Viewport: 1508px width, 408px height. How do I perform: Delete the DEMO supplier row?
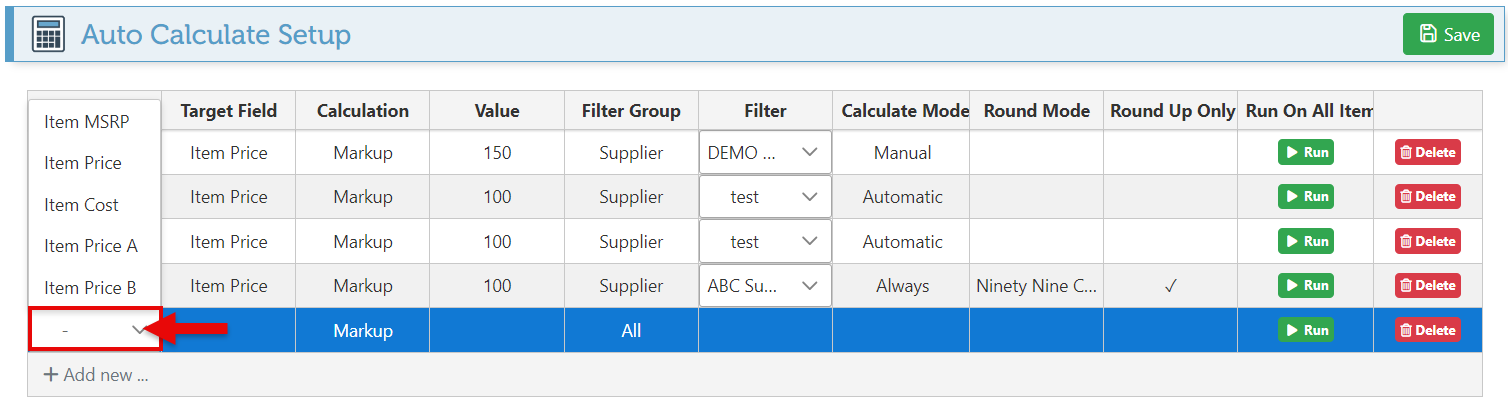tap(1427, 153)
